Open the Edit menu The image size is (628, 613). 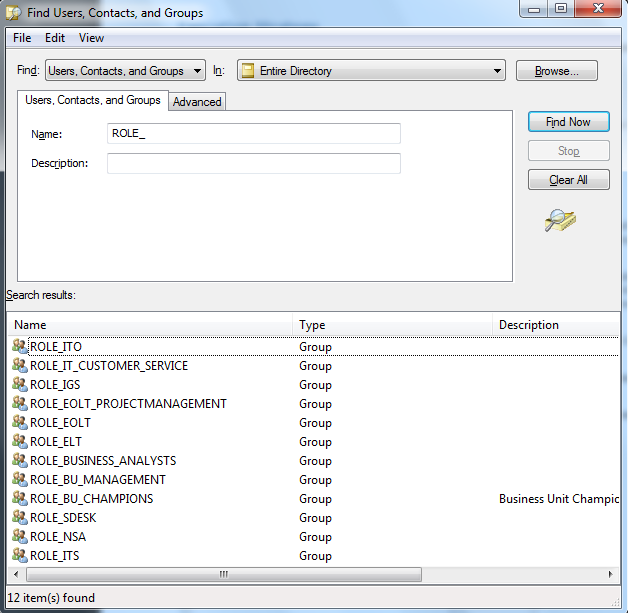55,38
